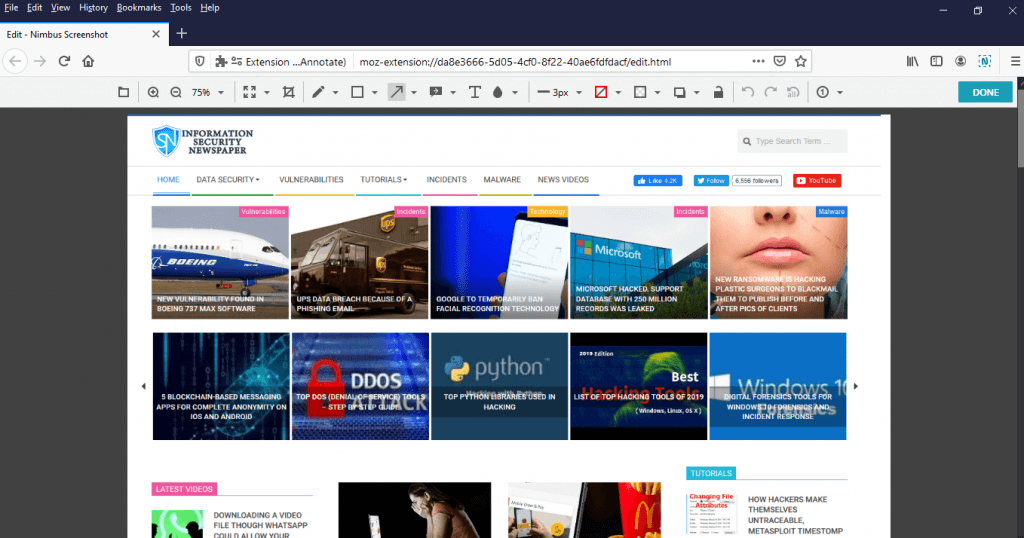Open the File menu
The image size is (1024, 538).
(11, 8)
